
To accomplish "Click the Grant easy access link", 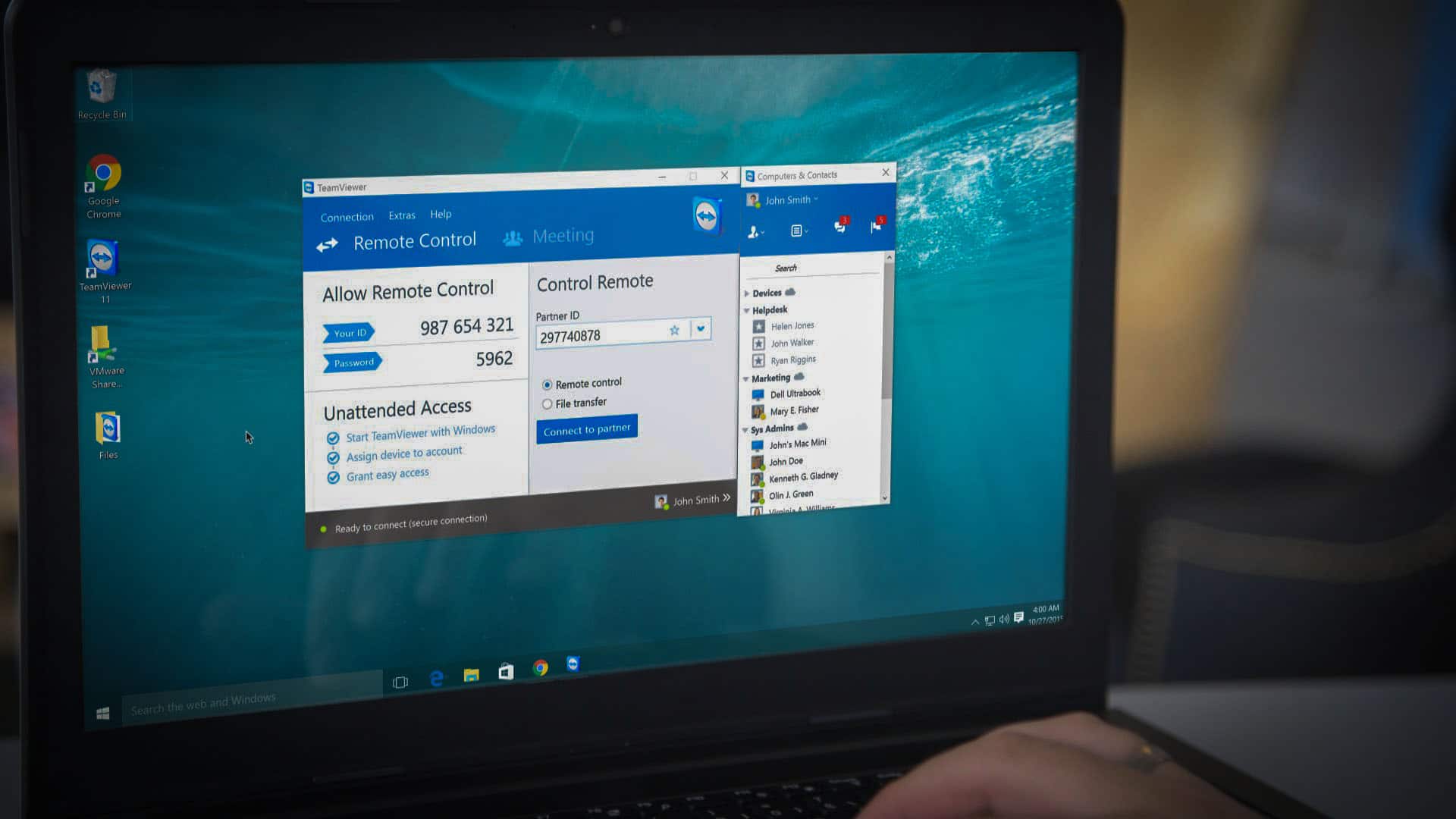I will coord(387,475).
